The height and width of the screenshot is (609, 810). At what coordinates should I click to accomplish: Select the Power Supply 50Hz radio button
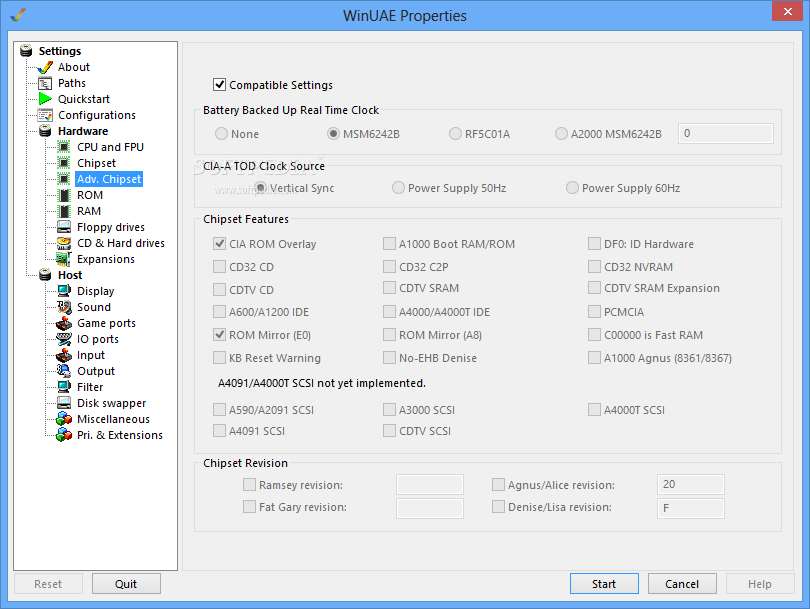(399, 188)
